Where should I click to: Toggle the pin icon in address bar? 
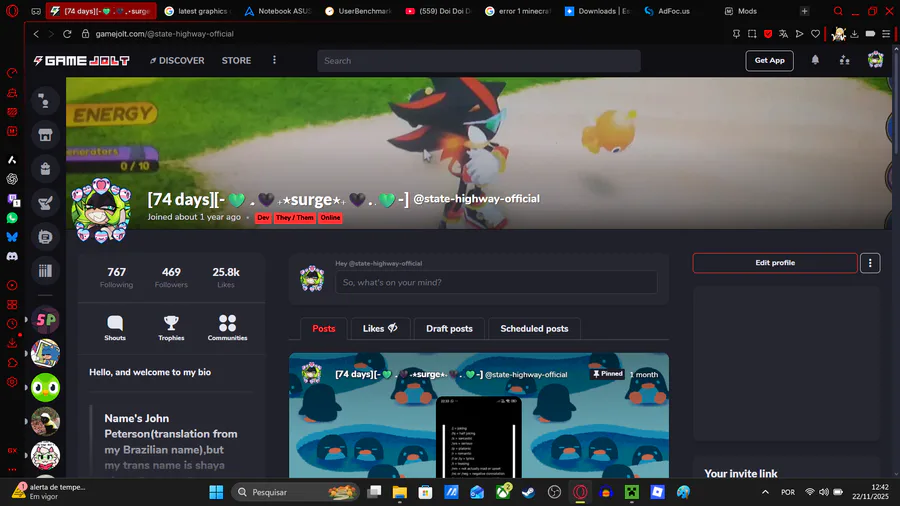736,34
